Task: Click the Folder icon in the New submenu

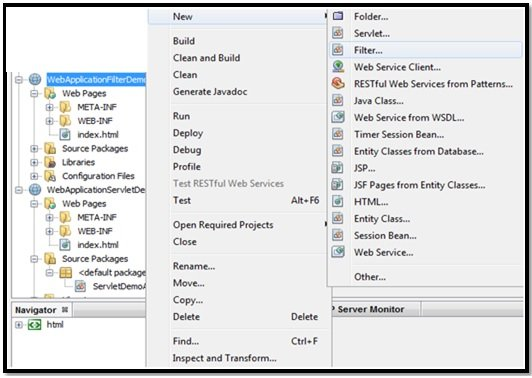Action: pyautogui.click(x=338, y=16)
